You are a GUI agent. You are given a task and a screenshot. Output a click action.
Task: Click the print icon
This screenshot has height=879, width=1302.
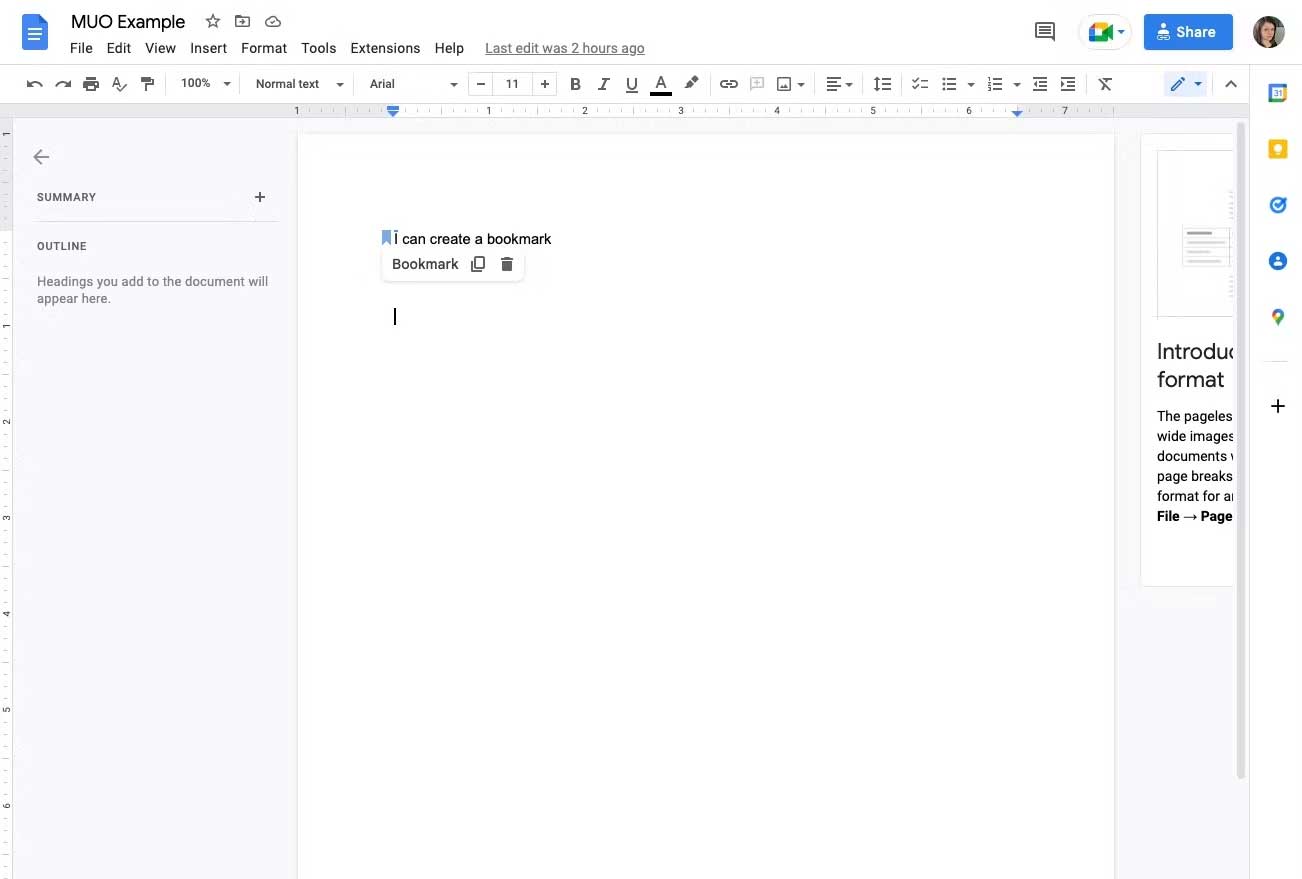coord(91,84)
